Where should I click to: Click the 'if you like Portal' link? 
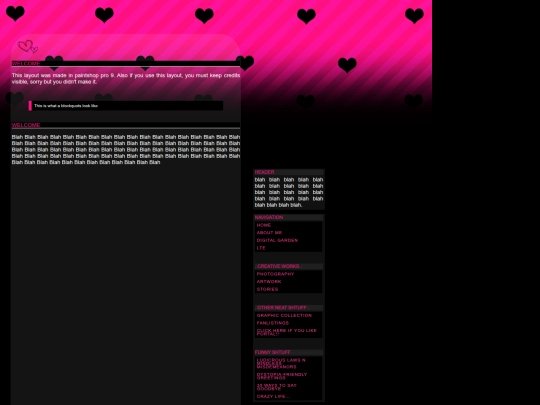click(x=288, y=332)
